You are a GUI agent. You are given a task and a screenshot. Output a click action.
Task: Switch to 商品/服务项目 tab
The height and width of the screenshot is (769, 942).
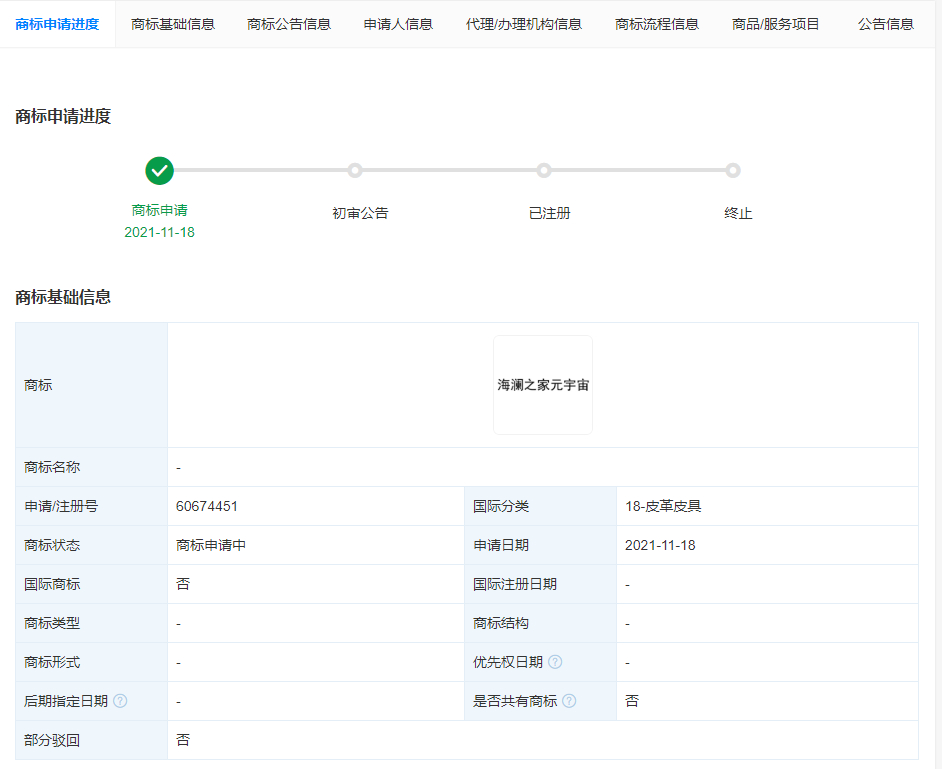pyautogui.click(x=775, y=24)
